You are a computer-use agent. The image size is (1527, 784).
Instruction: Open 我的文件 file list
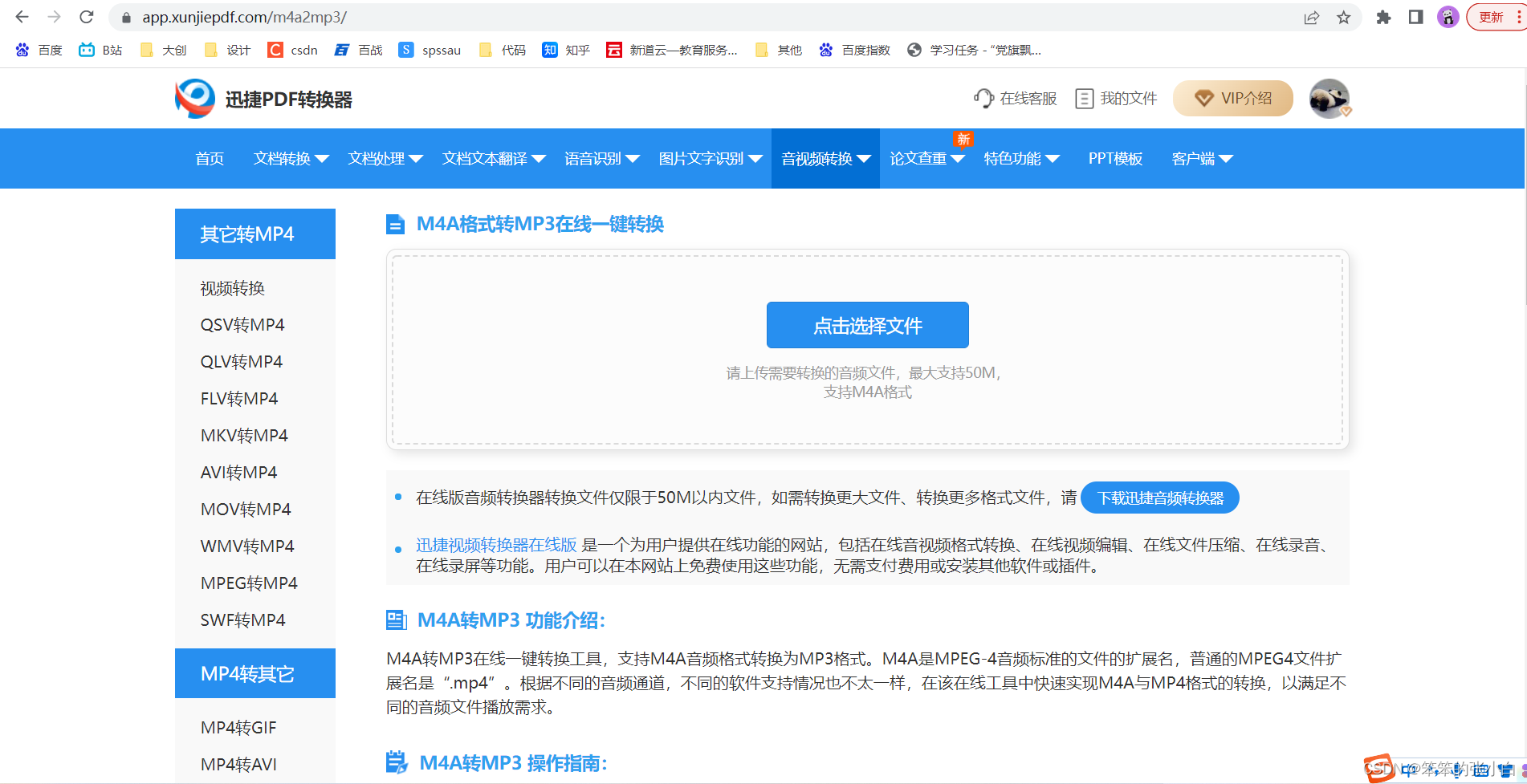1117,99
